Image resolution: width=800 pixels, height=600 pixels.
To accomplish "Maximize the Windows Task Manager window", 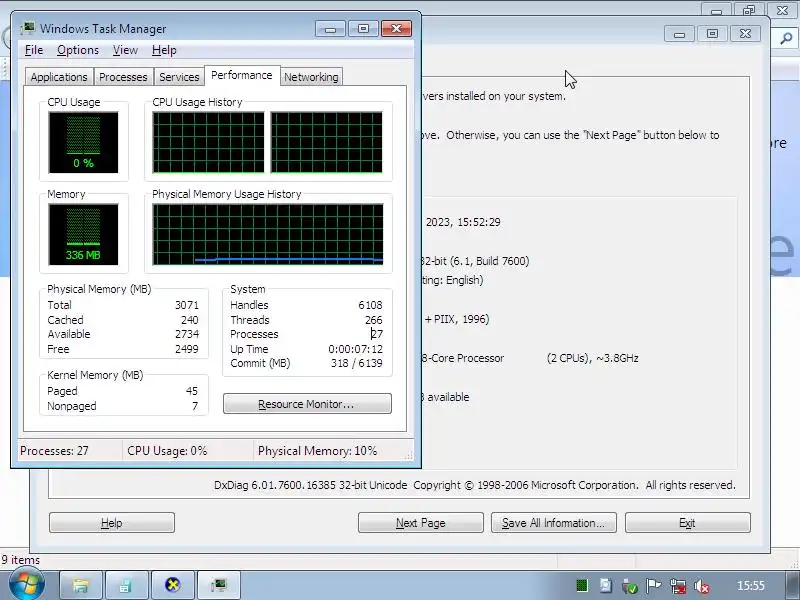I will 363,29.
